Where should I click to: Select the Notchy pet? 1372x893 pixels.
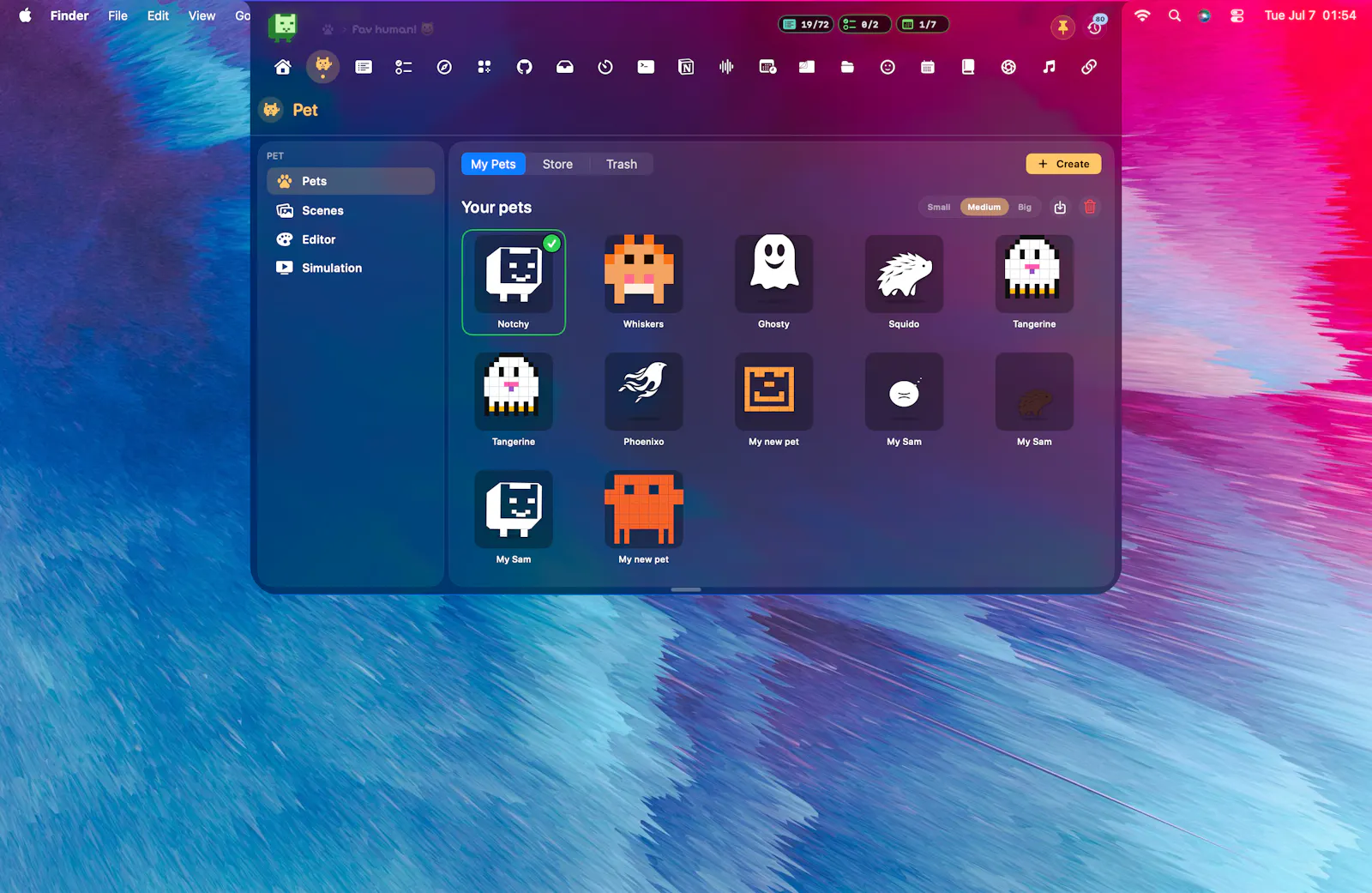pos(514,282)
